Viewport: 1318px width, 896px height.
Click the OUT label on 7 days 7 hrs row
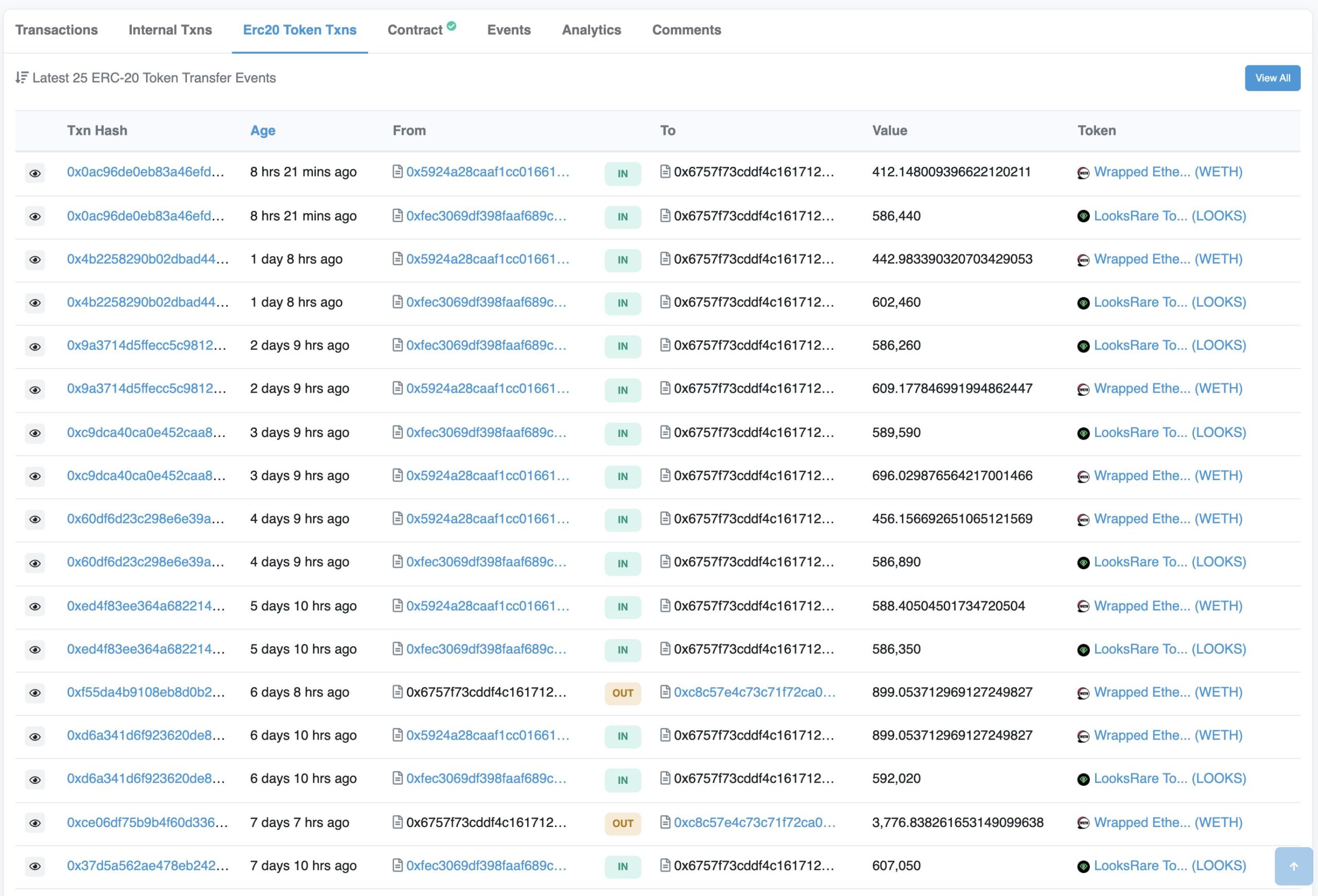coord(622,823)
